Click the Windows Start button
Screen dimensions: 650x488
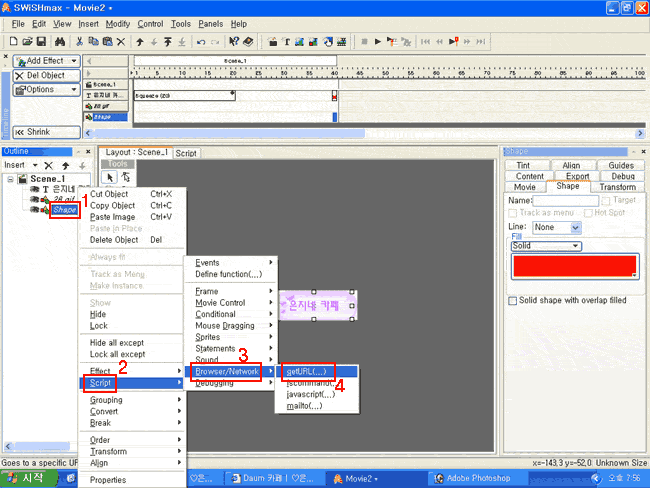tap(28, 478)
